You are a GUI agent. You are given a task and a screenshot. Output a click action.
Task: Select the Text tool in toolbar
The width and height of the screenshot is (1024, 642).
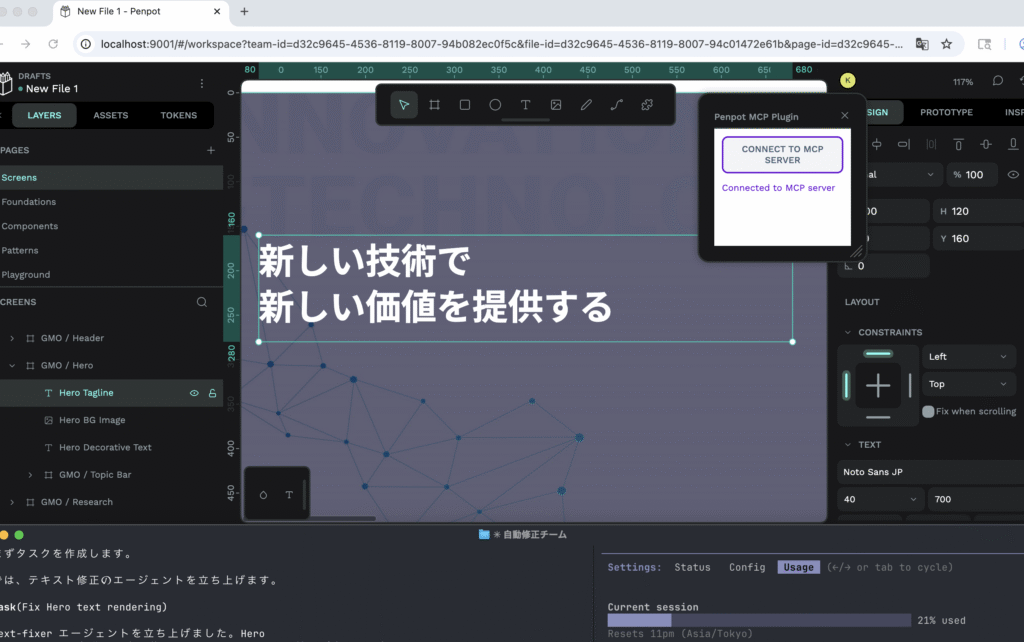coord(525,105)
